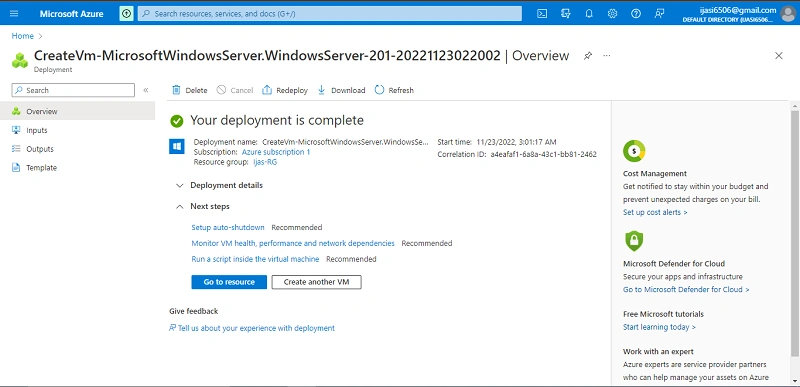The width and height of the screenshot is (800, 387).
Task: Open Cloud Shell from the top bar
Action: [542, 14]
